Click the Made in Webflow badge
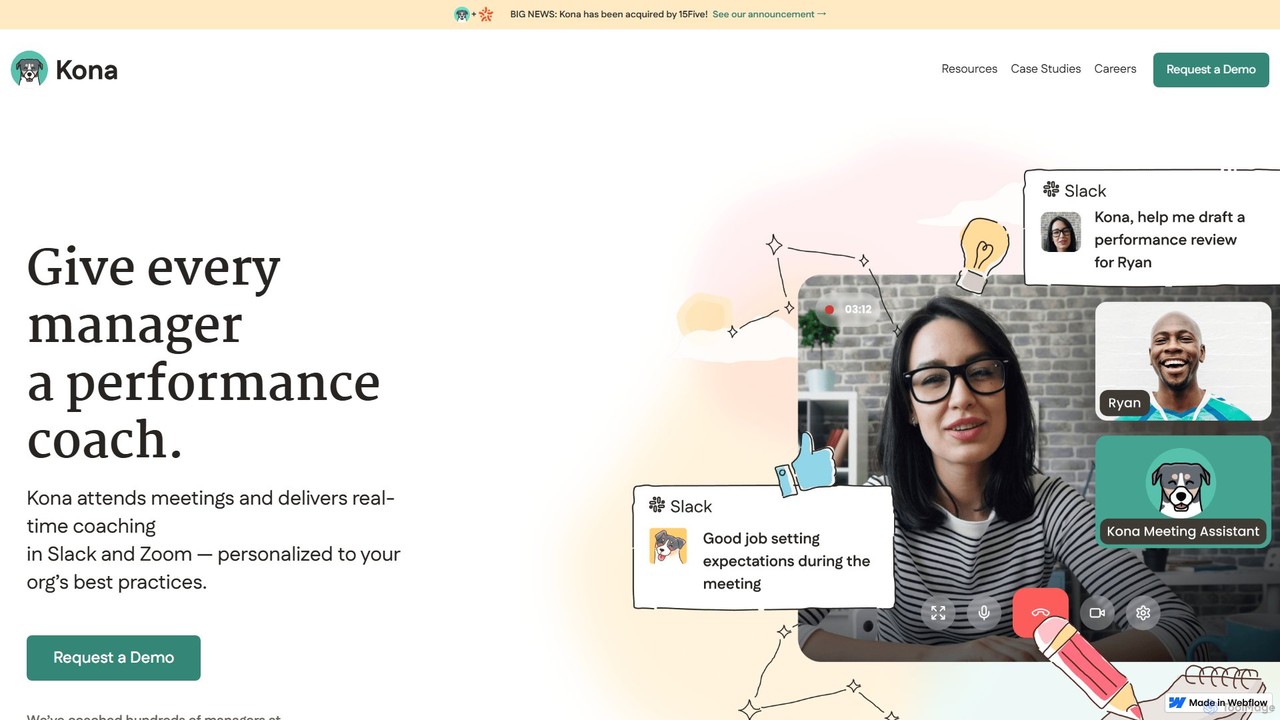The height and width of the screenshot is (720, 1280). (x=1218, y=703)
